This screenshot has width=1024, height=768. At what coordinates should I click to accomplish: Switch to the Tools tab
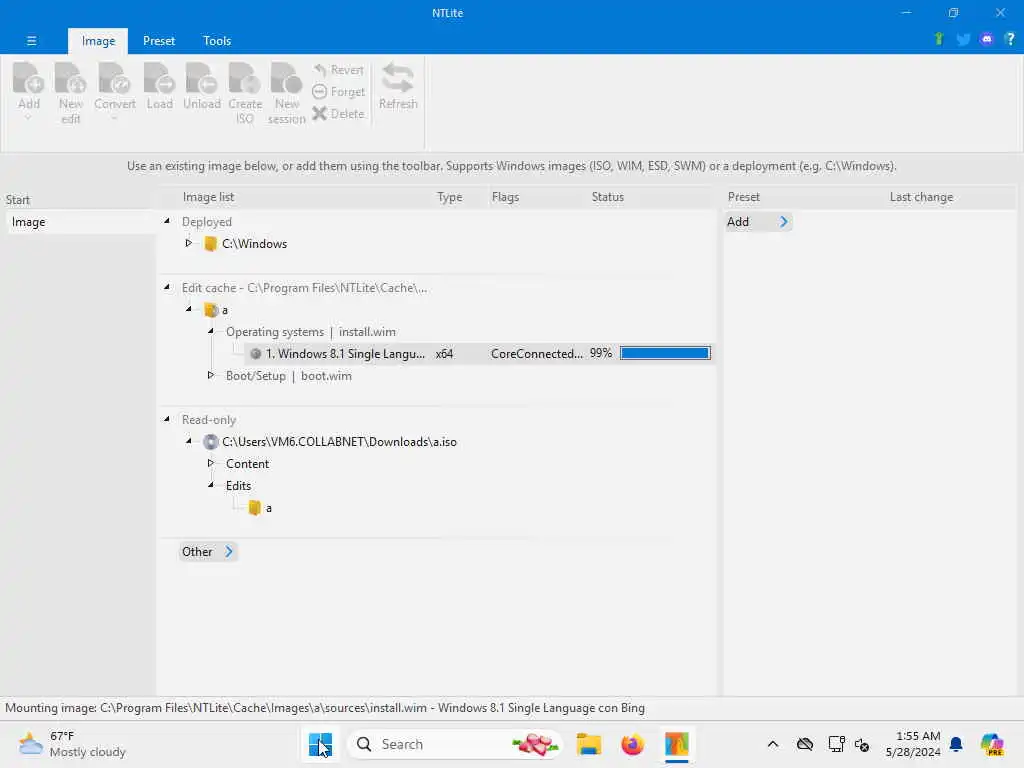point(217,40)
